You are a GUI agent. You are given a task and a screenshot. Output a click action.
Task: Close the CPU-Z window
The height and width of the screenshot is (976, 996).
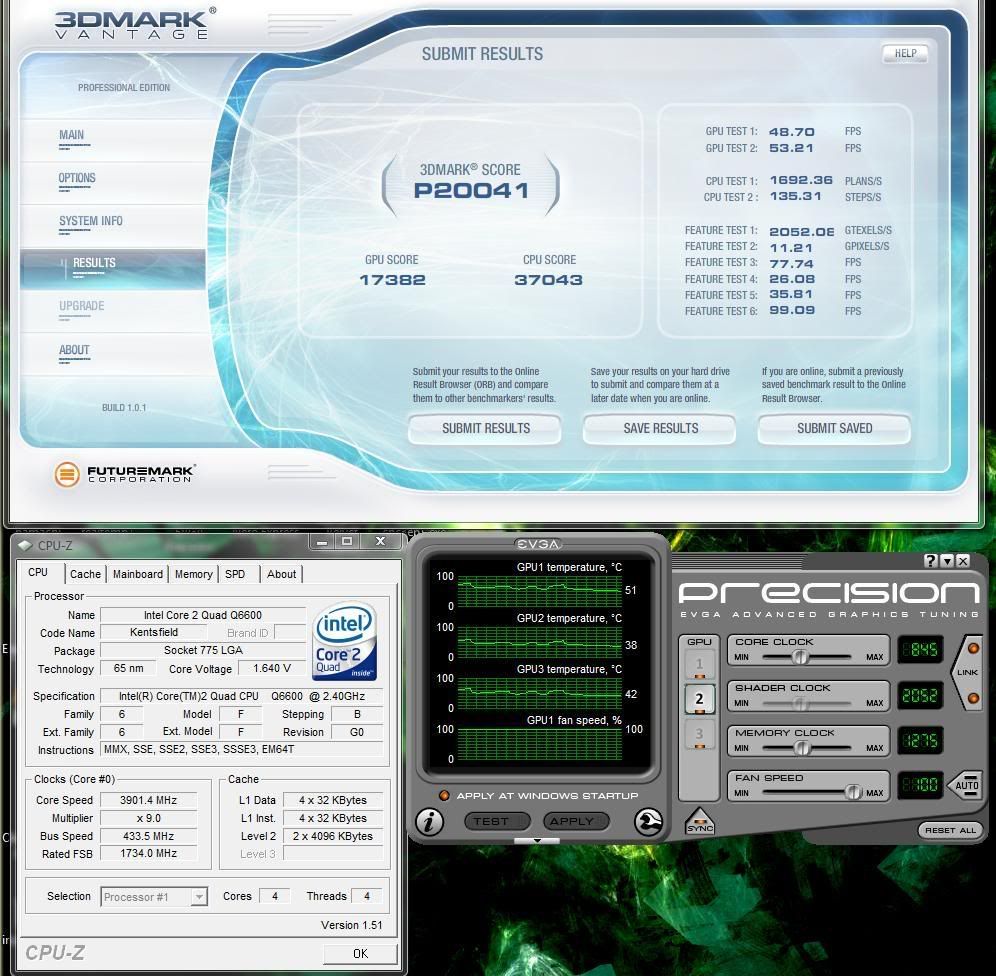tap(380, 542)
